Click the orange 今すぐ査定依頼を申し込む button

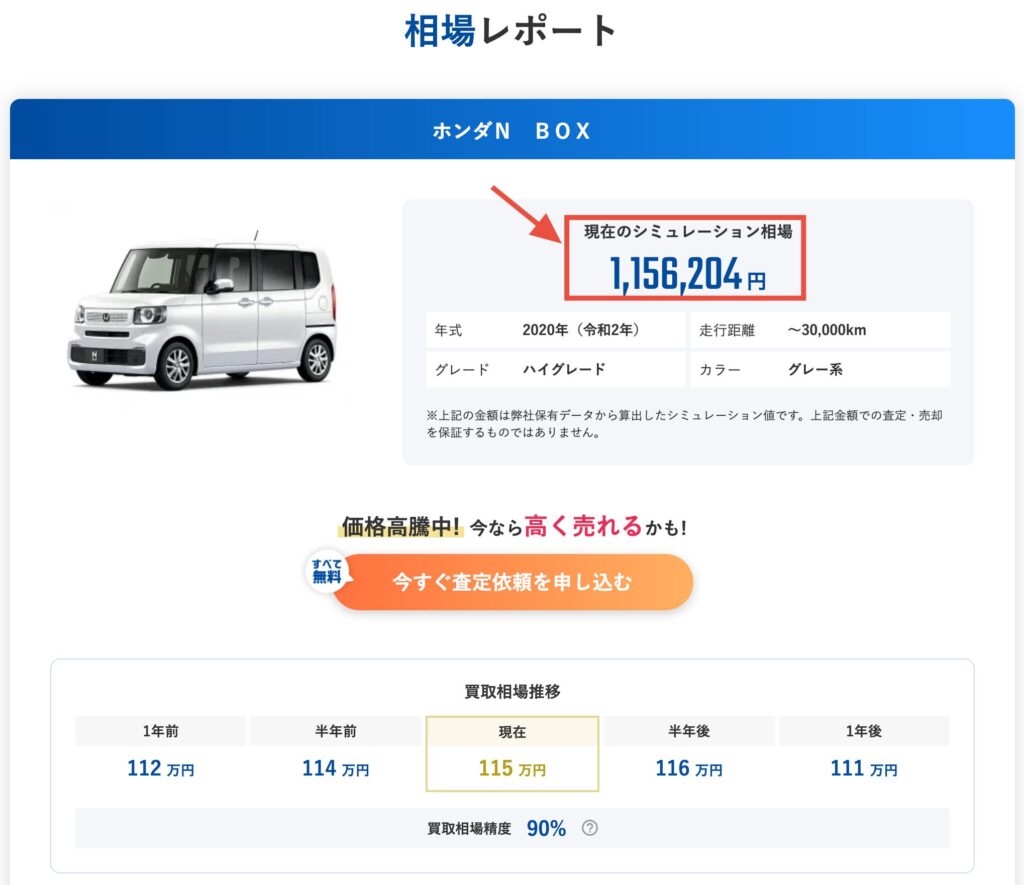click(513, 582)
